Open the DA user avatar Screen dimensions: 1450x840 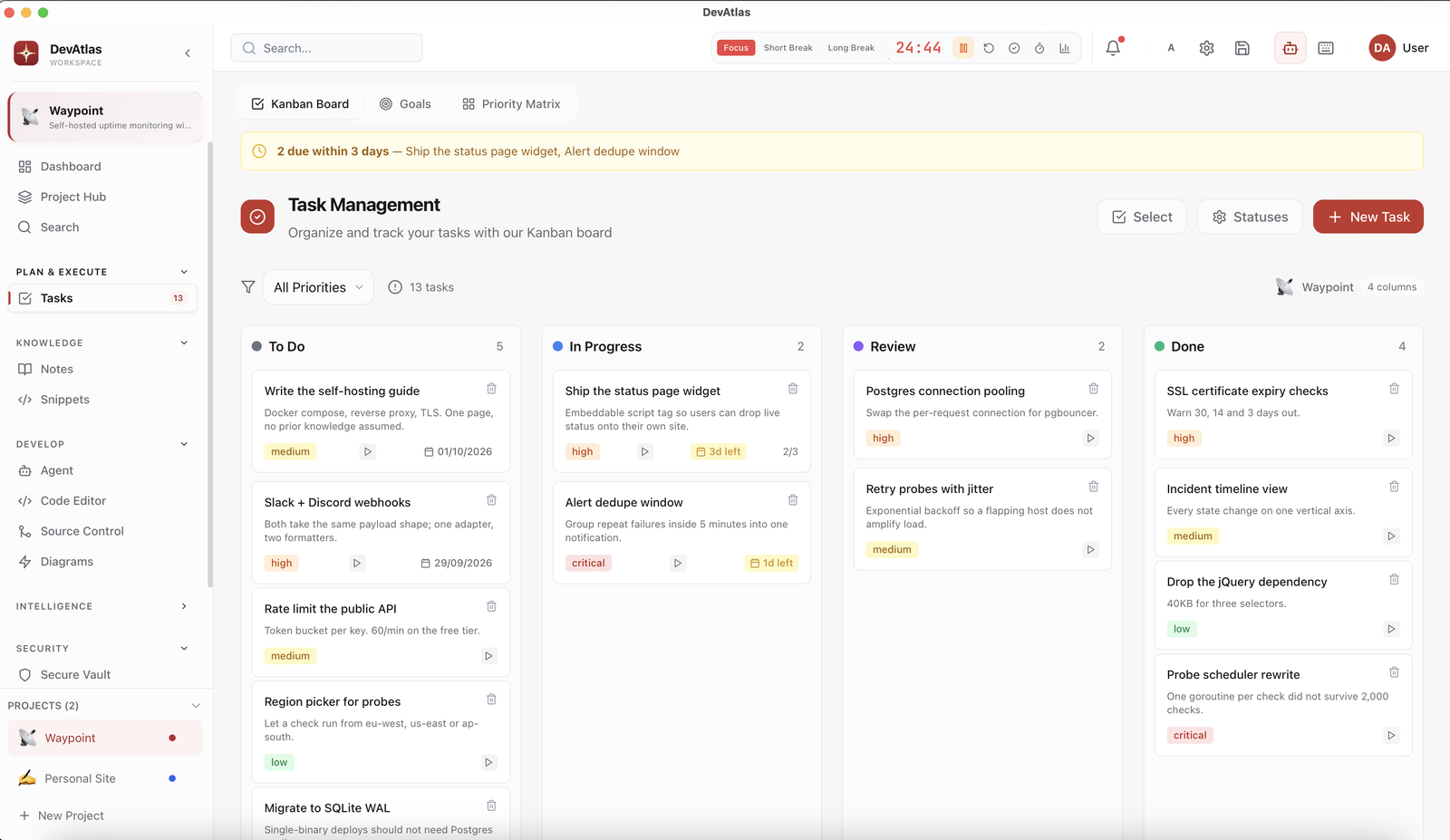tap(1381, 48)
